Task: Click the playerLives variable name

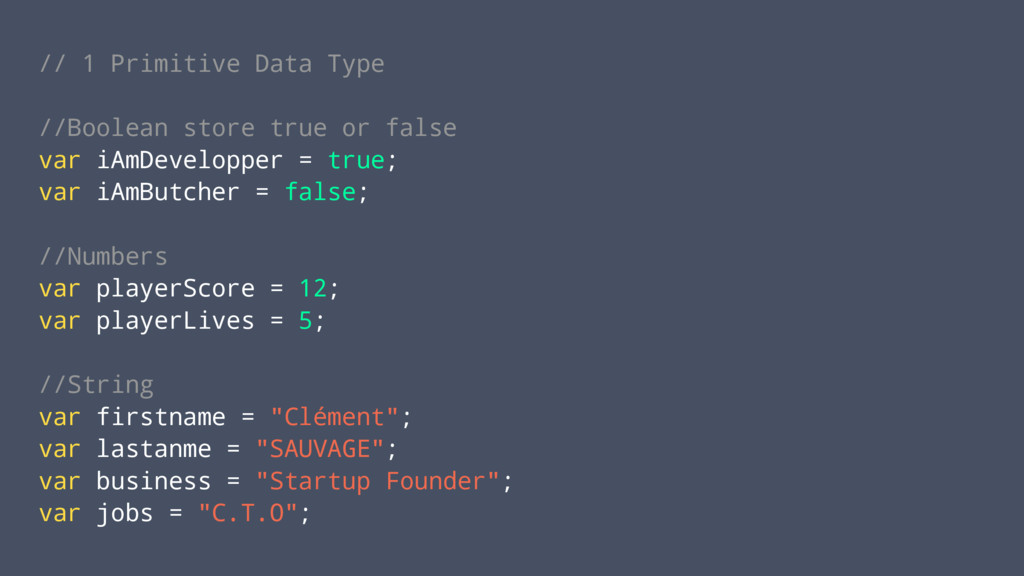Action: (x=175, y=321)
